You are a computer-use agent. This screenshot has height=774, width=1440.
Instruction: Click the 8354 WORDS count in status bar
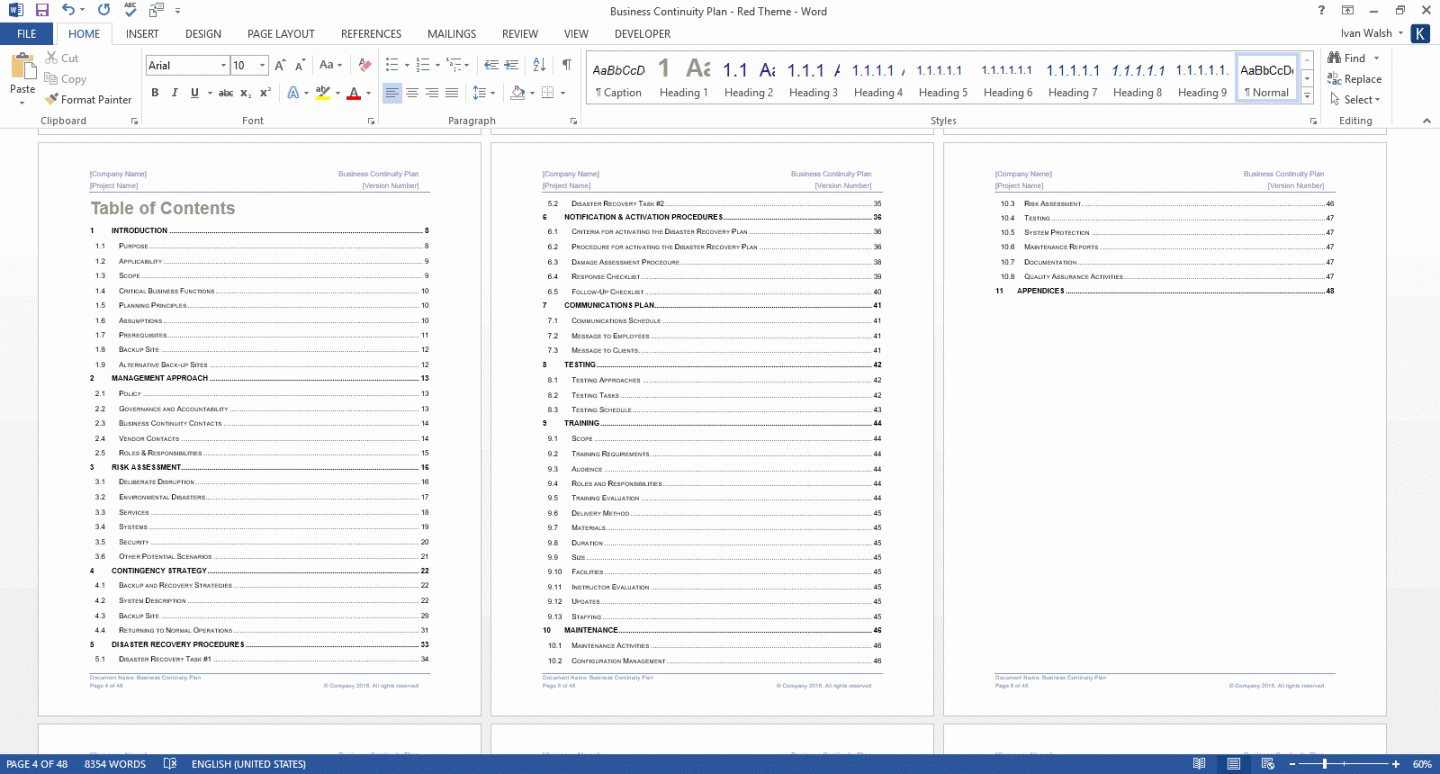pos(115,764)
